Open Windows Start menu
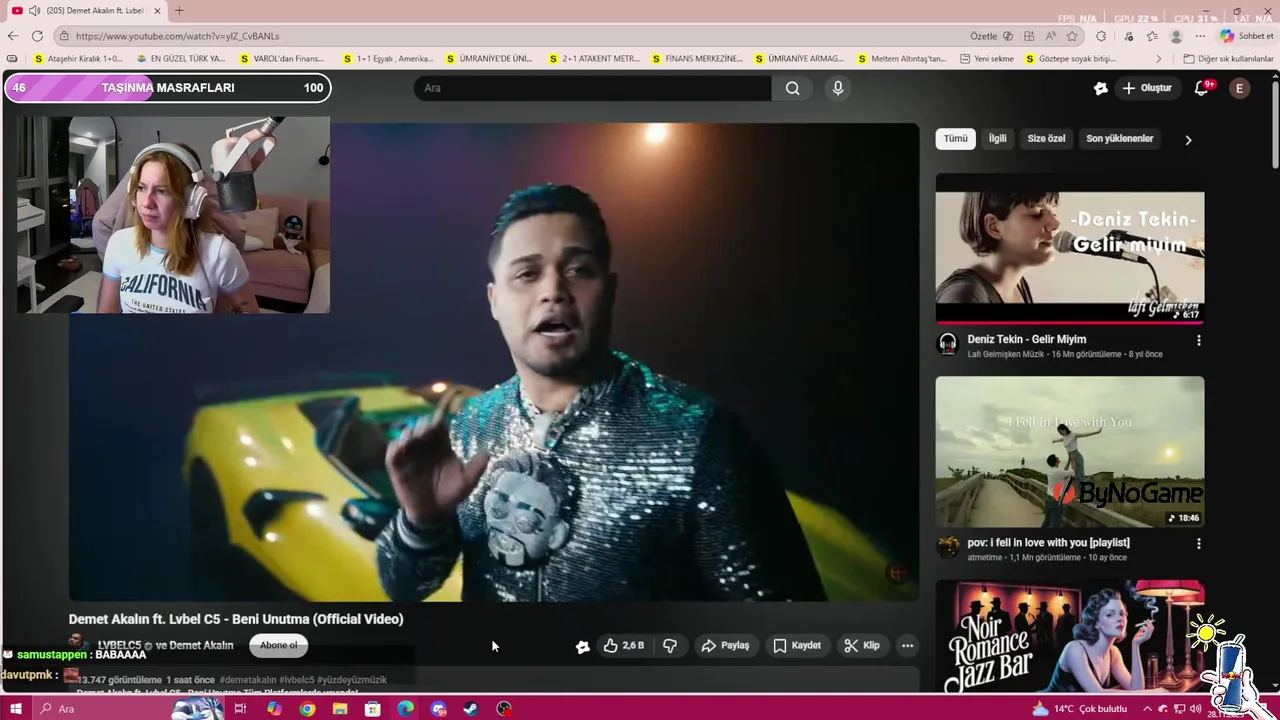Image resolution: width=1280 pixels, height=720 pixels. click(15, 709)
